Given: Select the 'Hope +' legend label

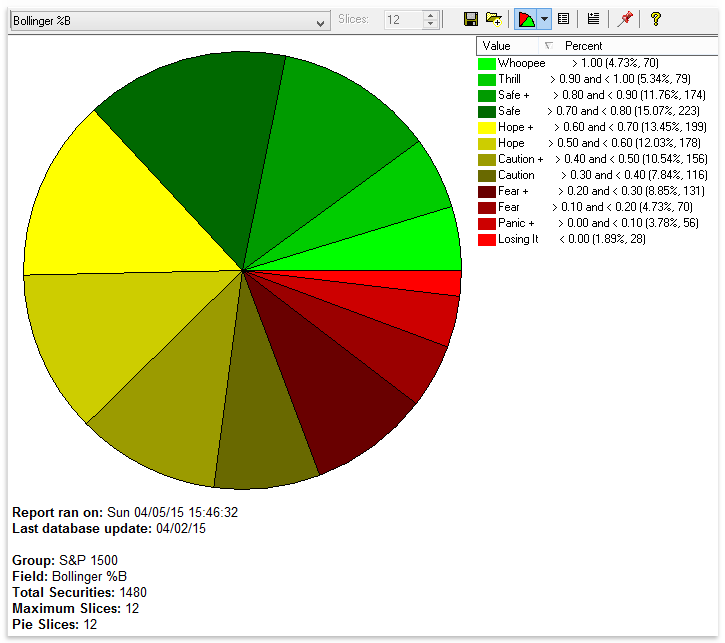Looking at the screenshot, I should [516, 127].
